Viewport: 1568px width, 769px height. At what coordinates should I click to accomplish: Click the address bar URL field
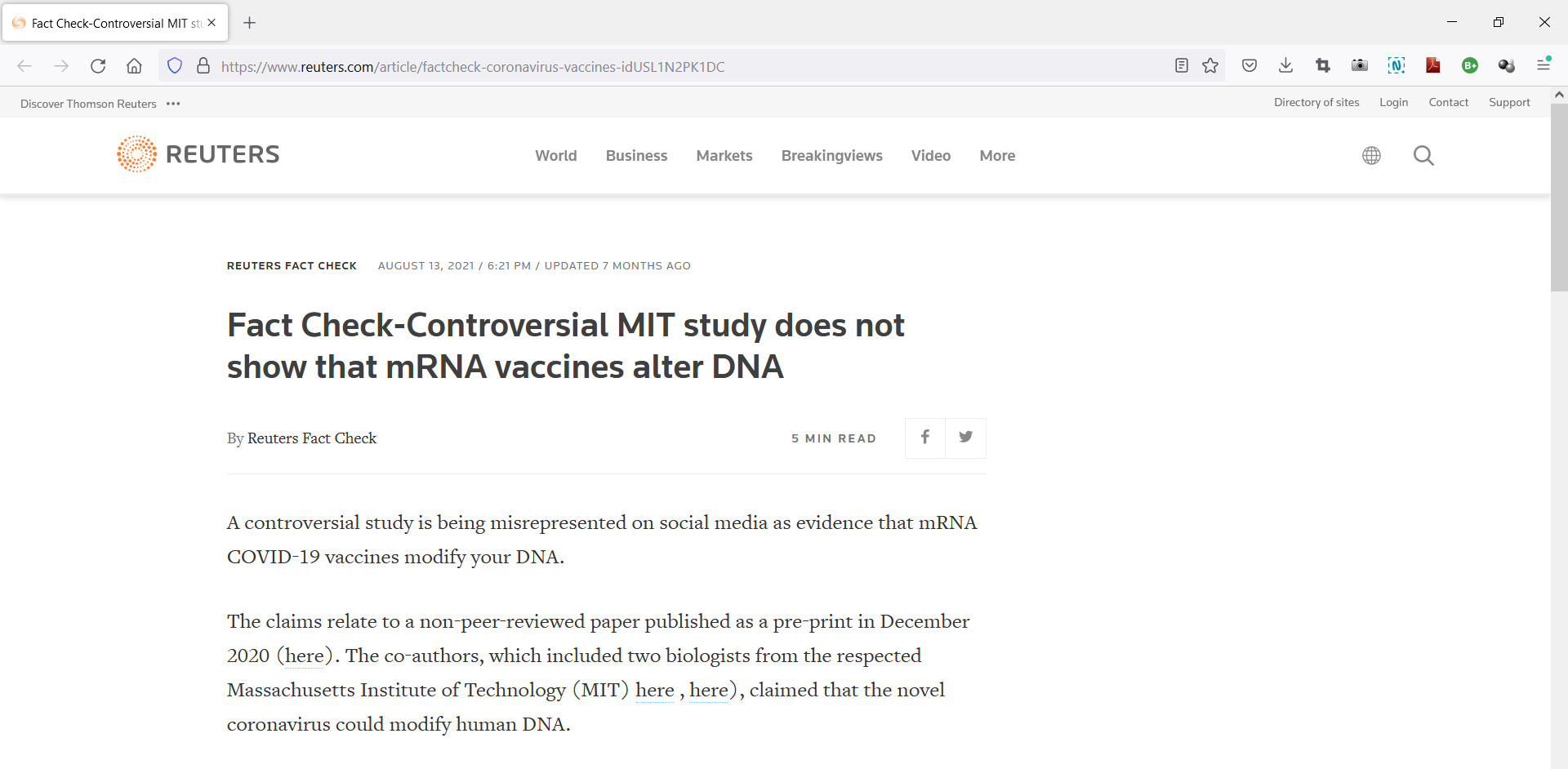click(x=653, y=67)
